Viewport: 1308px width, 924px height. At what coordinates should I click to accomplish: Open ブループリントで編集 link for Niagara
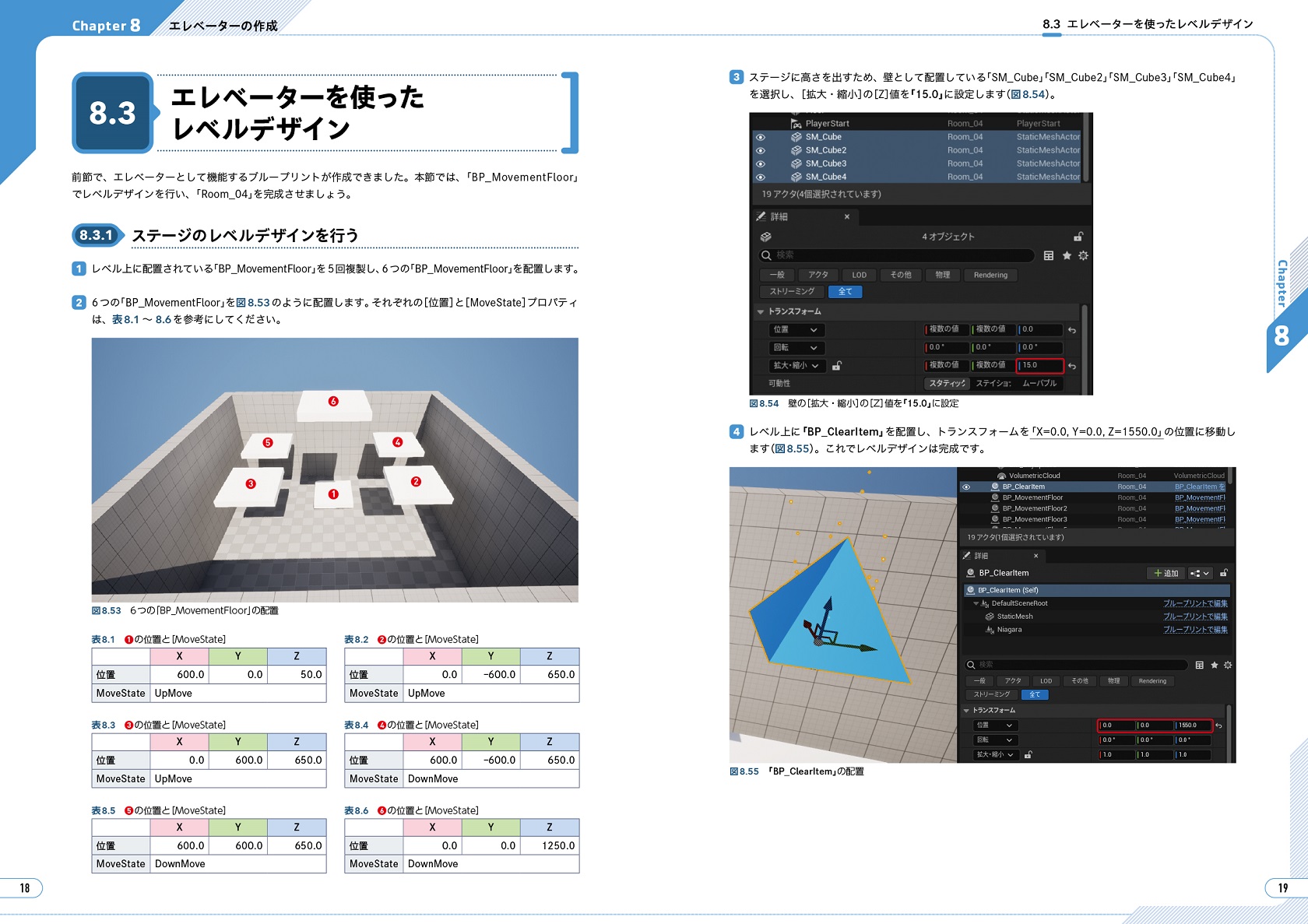1195,630
